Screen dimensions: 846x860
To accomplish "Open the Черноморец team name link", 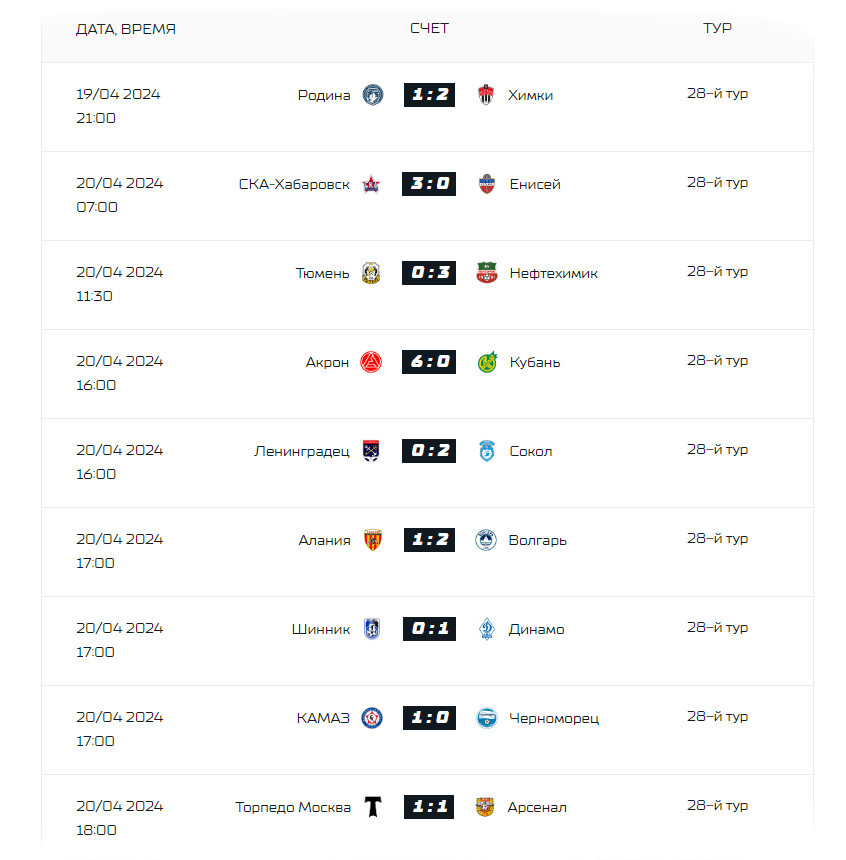I will pos(554,718).
